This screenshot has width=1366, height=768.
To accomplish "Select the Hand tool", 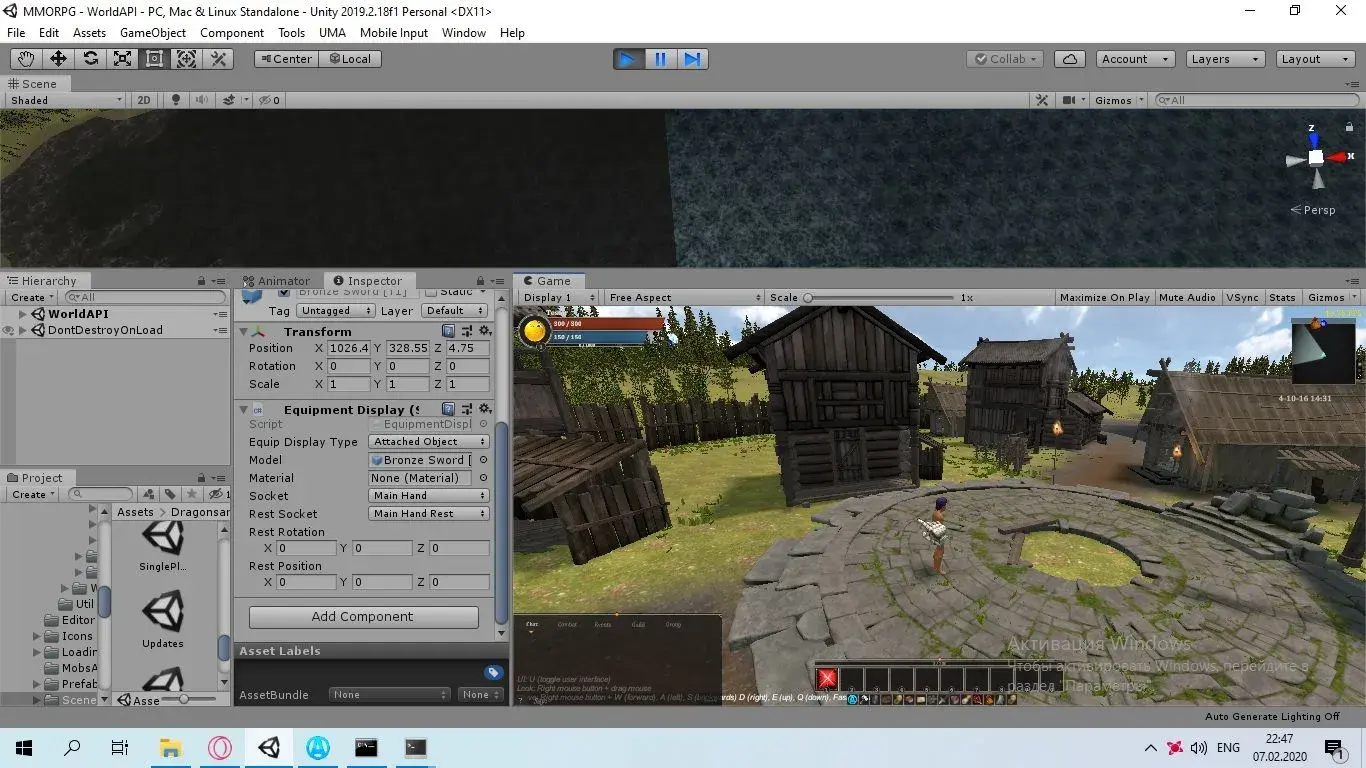I will click(26, 59).
